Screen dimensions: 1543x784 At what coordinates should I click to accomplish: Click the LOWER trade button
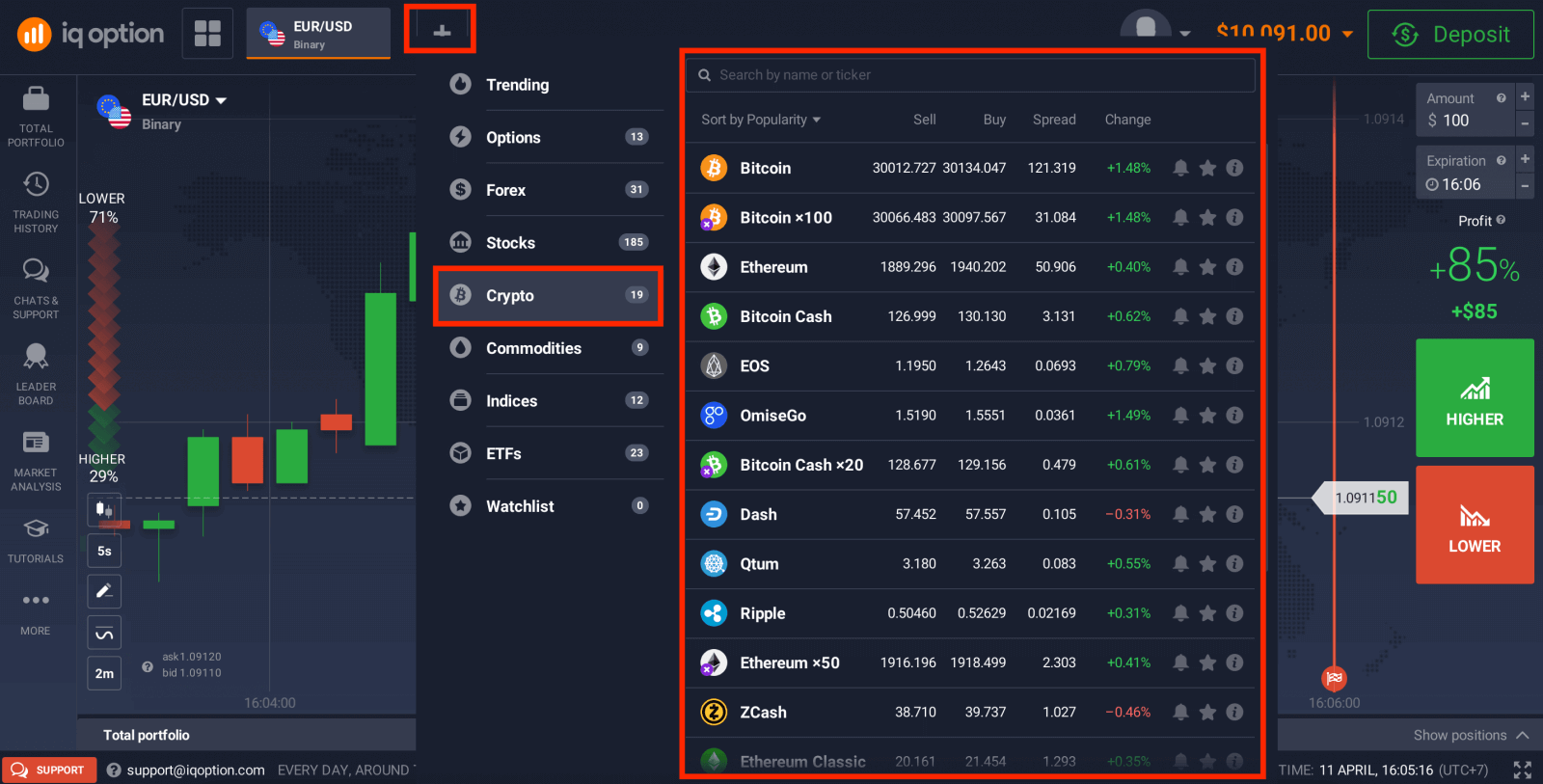pyautogui.click(x=1475, y=525)
